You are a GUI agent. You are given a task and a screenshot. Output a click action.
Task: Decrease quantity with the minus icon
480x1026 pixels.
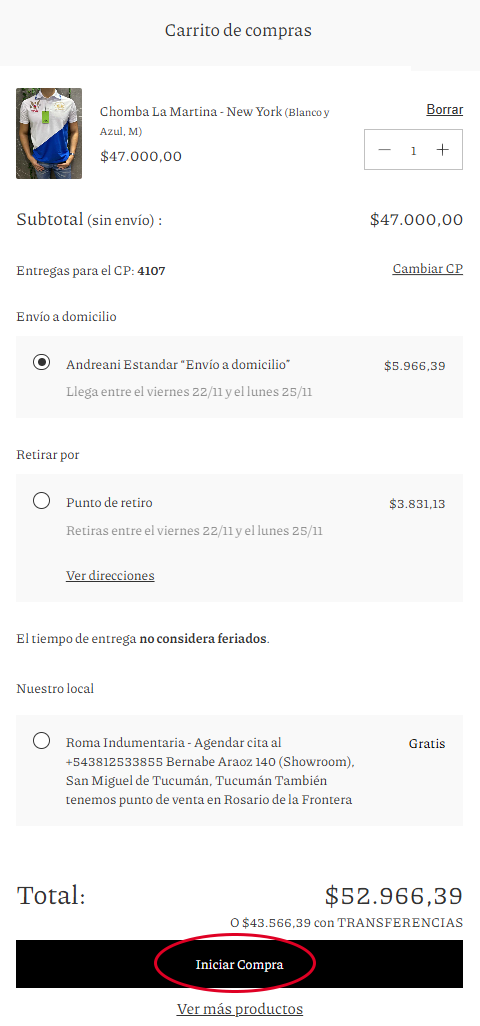(x=385, y=150)
